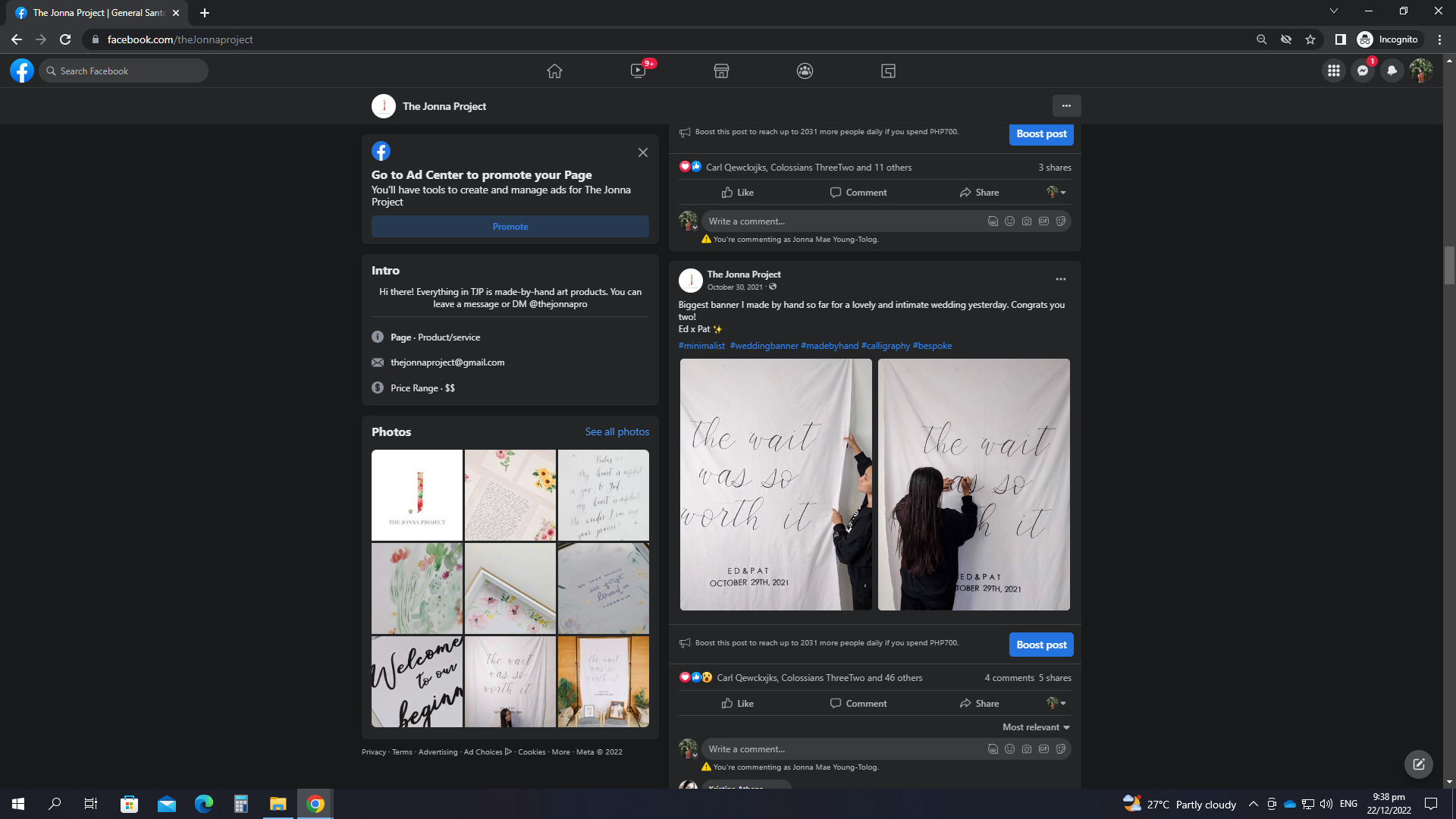
Task: Add sticker in bottom comment box
Action: [x=1061, y=748]
